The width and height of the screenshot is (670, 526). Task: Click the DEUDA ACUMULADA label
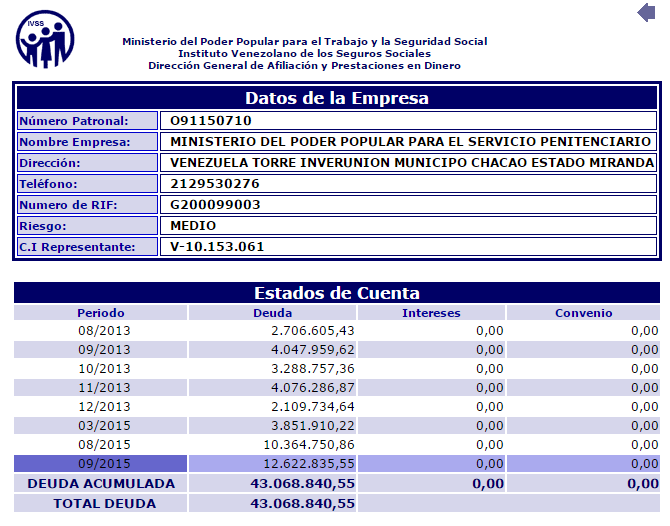click(x=101, y=483)
